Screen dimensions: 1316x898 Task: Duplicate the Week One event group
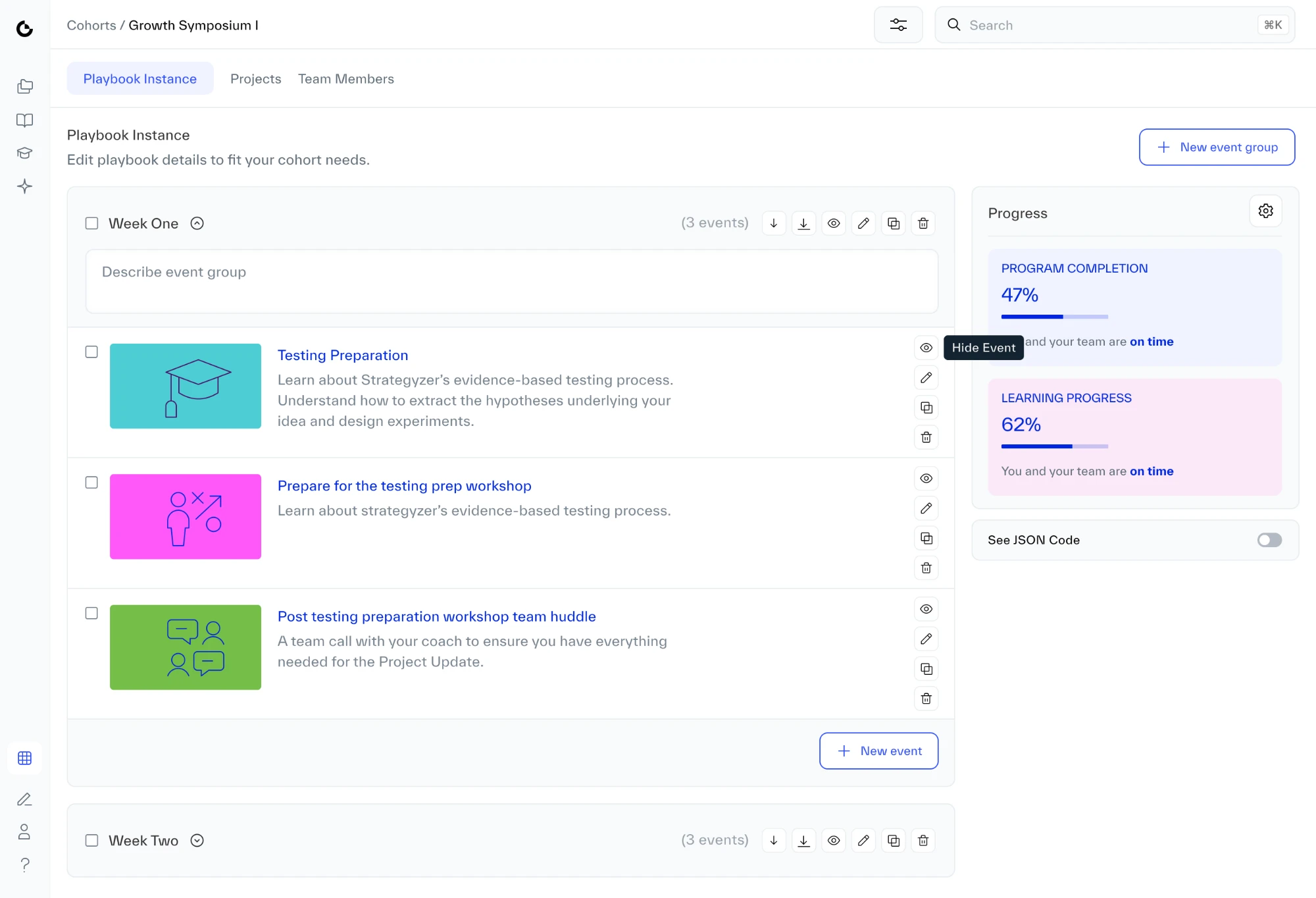(894, 223)
